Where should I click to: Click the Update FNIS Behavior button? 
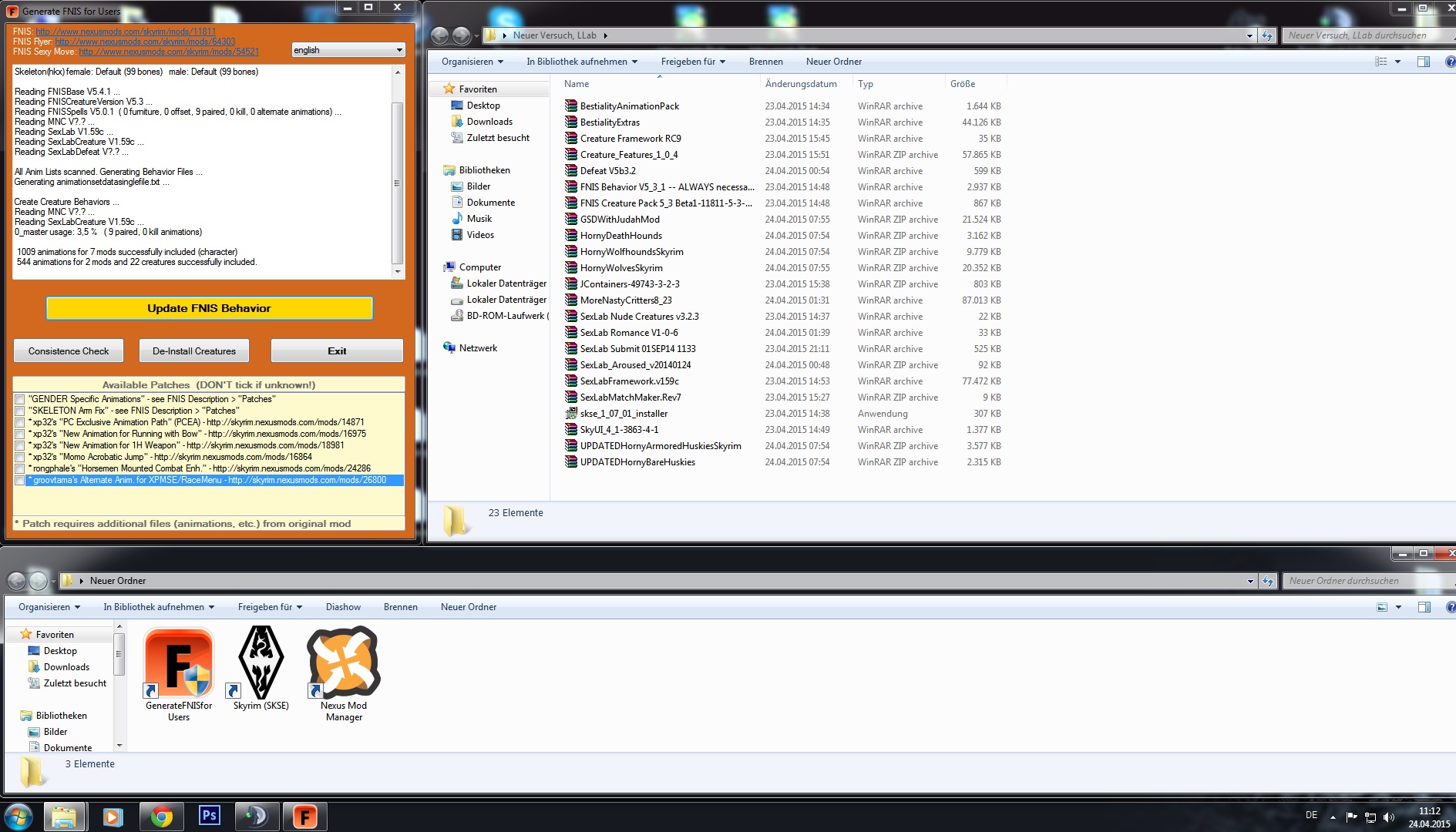pyautogui.click(x=209, y=308)
